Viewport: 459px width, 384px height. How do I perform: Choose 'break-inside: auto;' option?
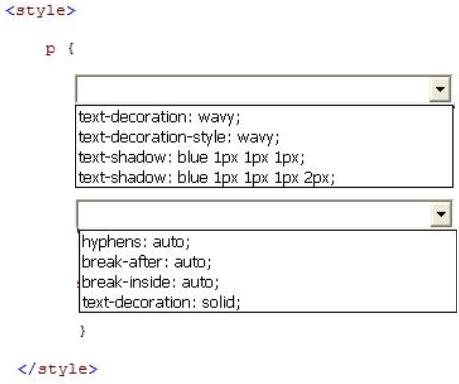point(150,282)
